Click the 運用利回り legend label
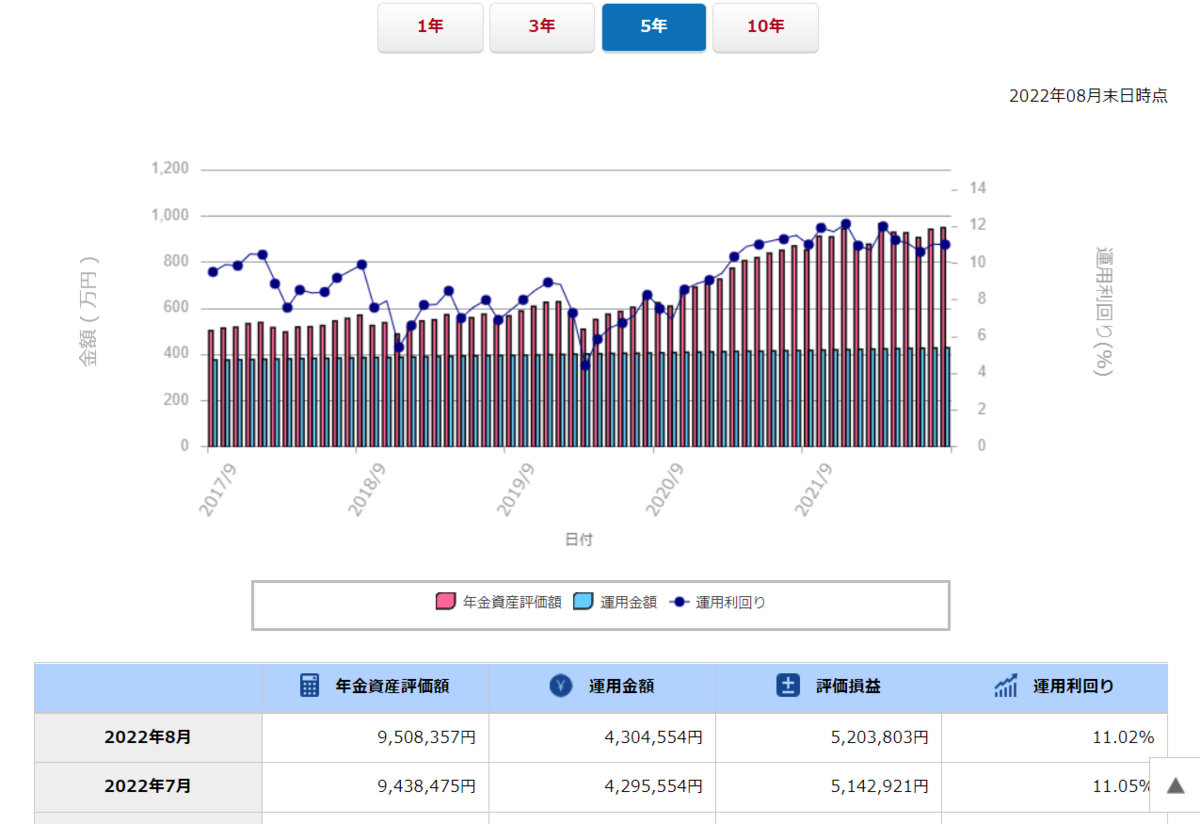This screenshot has height=824, width=1200. click(731, 602)
